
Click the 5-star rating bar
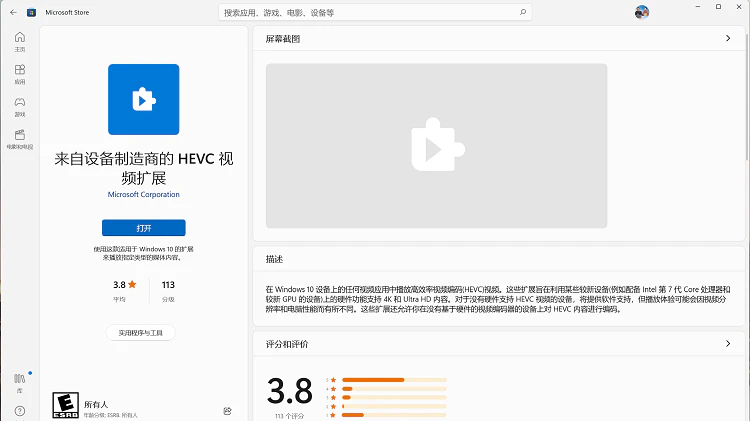point(394,380)
